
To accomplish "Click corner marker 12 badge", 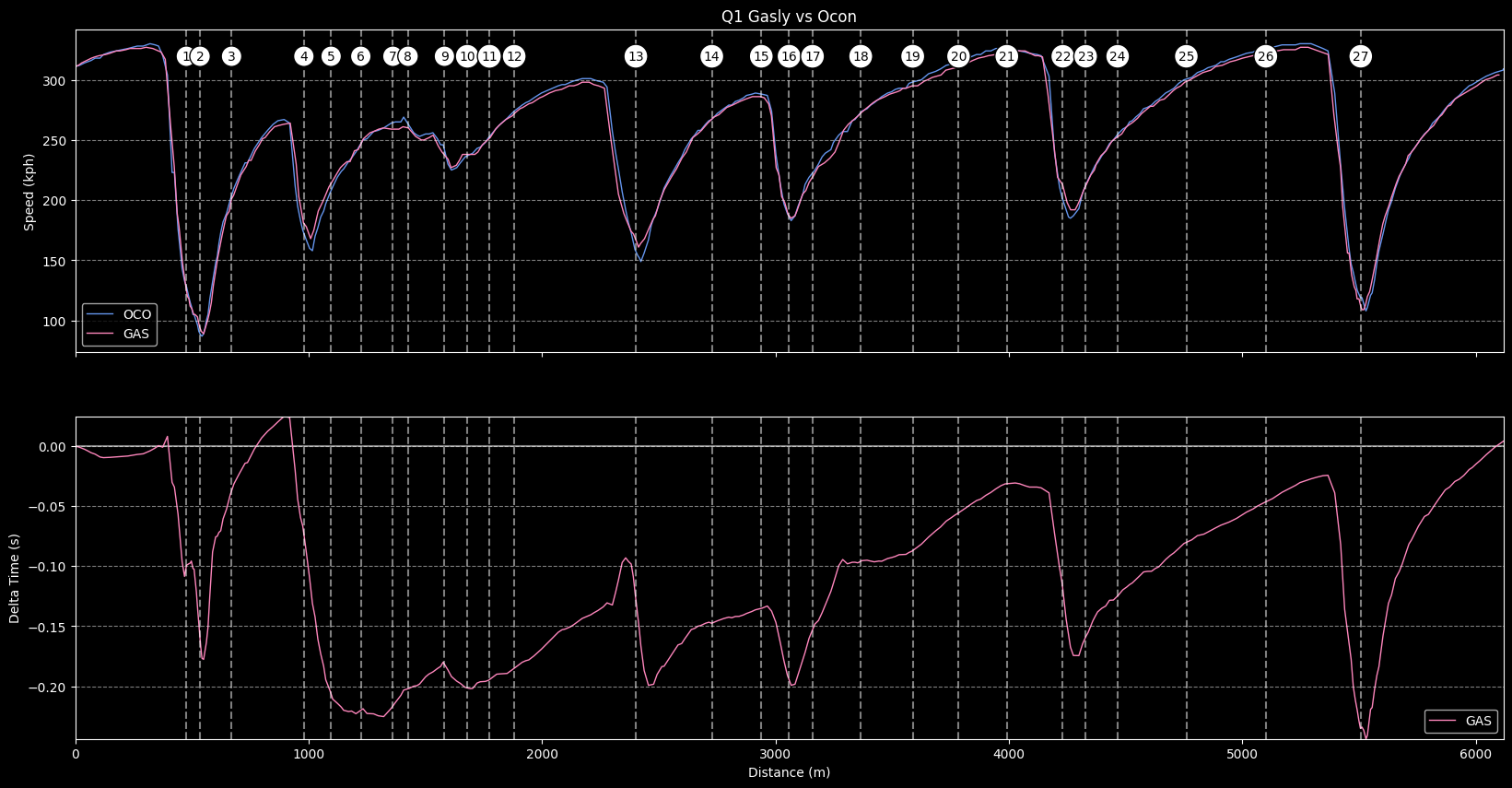I will pos(514,56).
